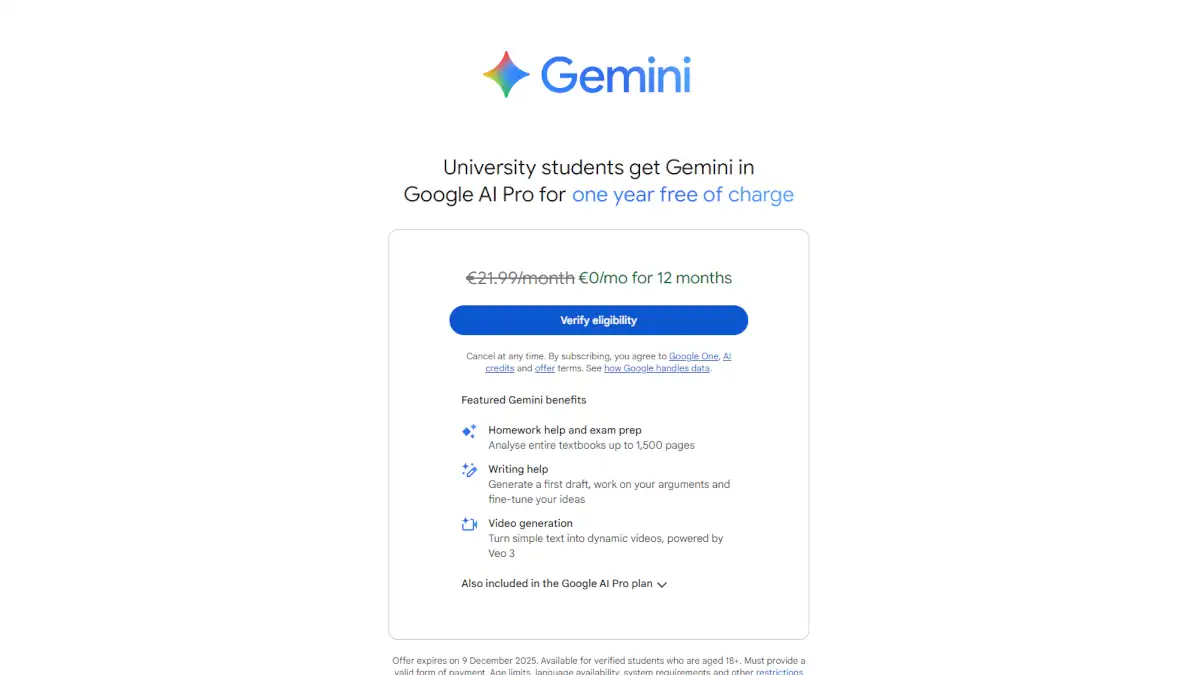Screen dimensions: 1200x675
Task: Click the Gemini wordmark beside the logo
Action: 616,74
